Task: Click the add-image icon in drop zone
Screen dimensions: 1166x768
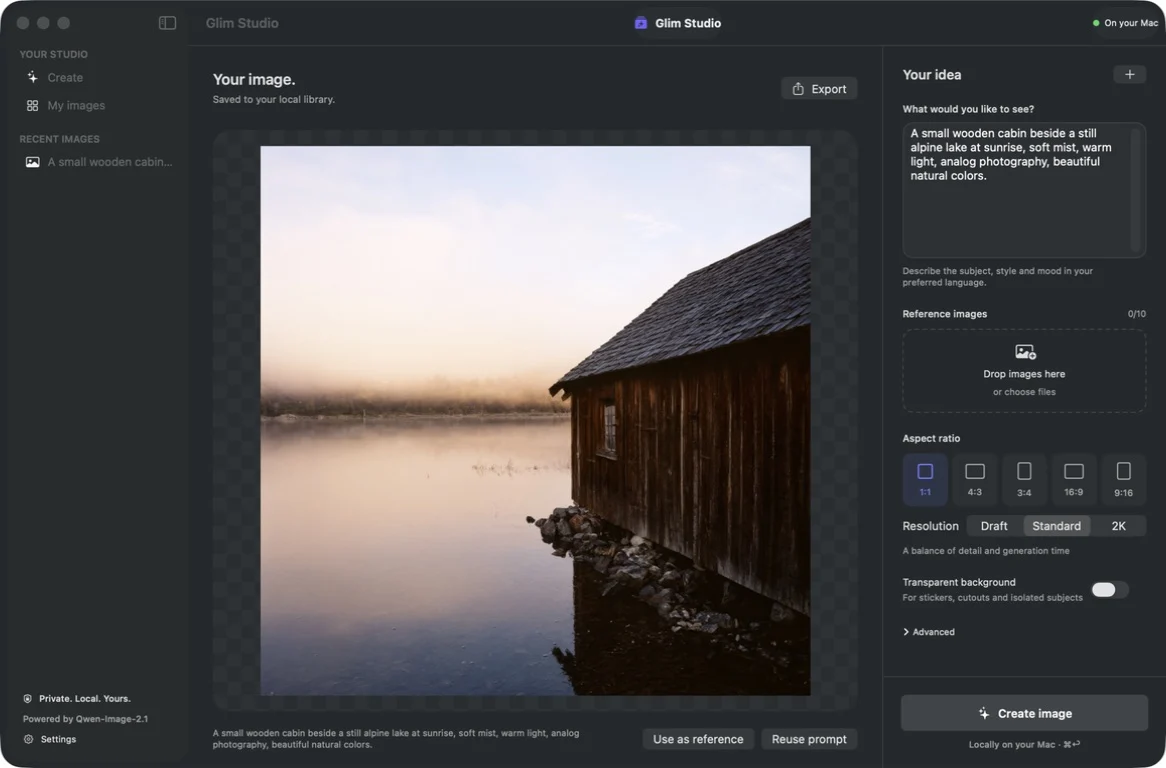Action: (1025, 352)
